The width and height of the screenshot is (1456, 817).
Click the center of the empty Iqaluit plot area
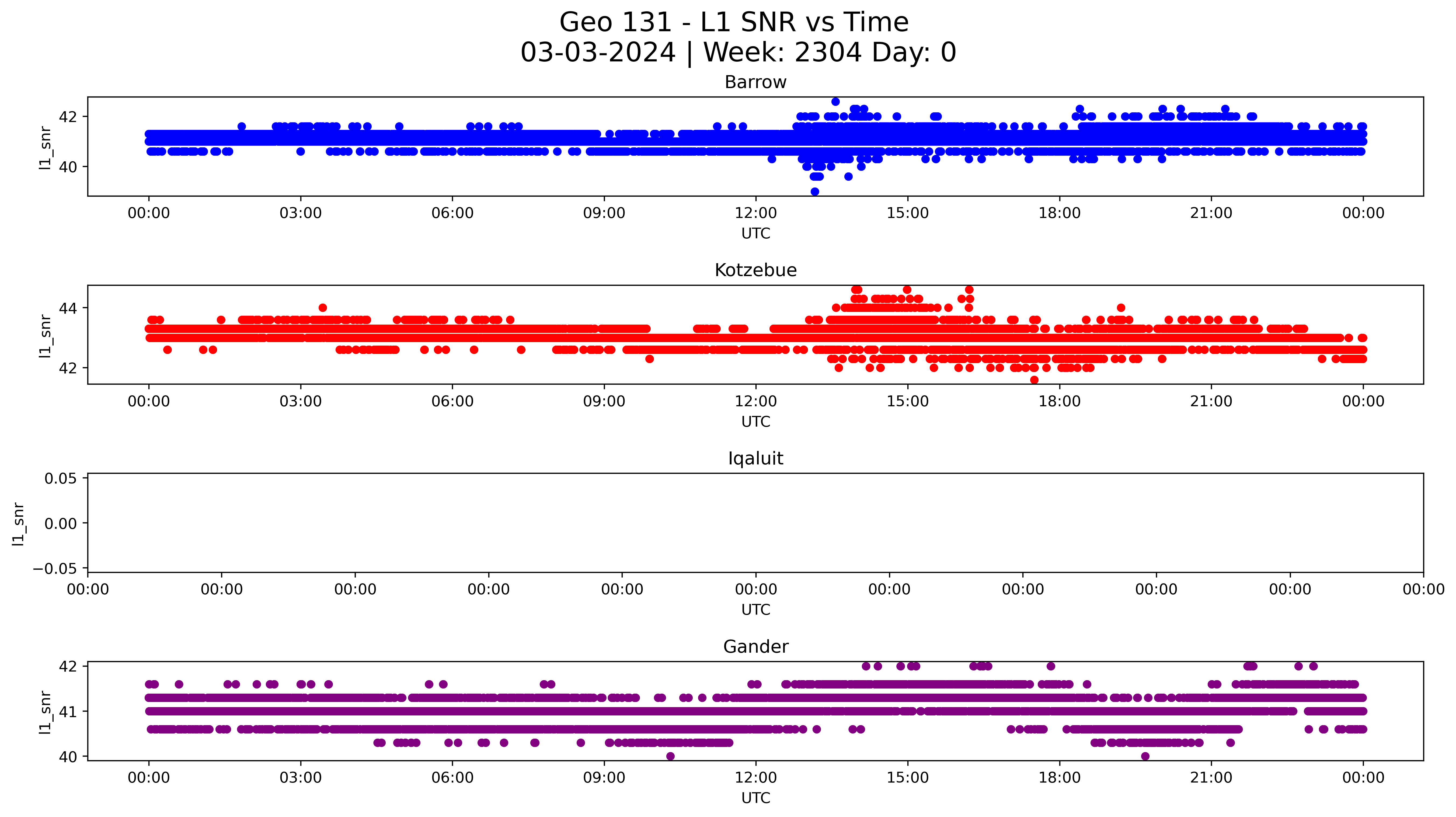tap(755, 523)
